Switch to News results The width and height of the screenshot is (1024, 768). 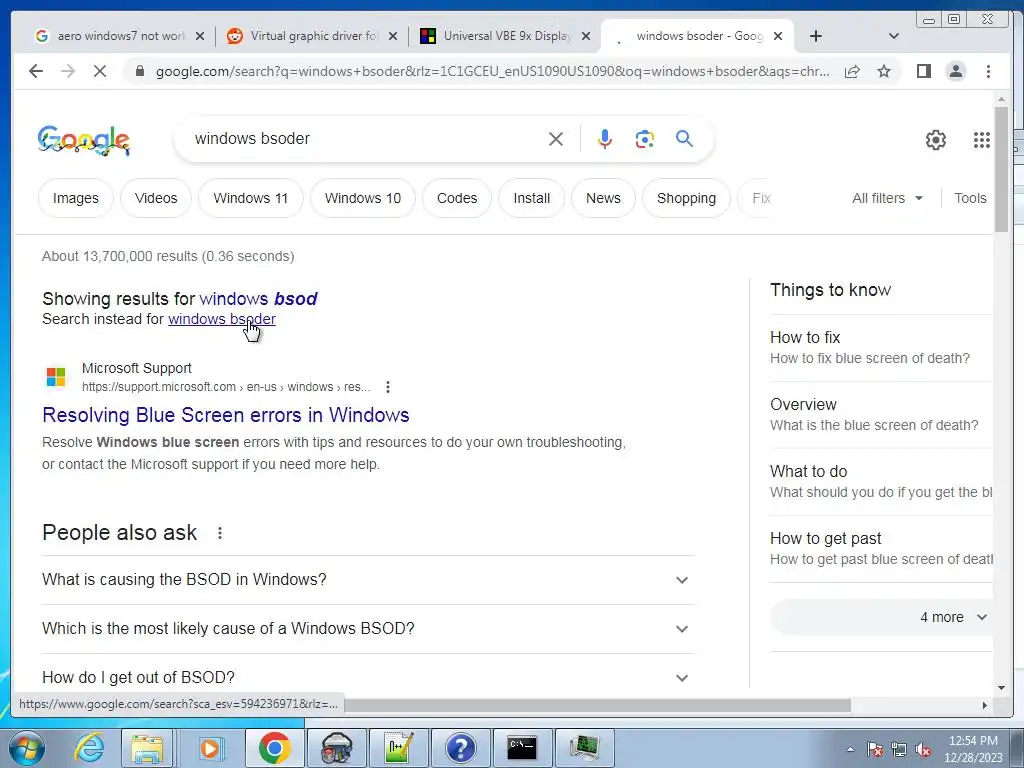tap(603, 198)
